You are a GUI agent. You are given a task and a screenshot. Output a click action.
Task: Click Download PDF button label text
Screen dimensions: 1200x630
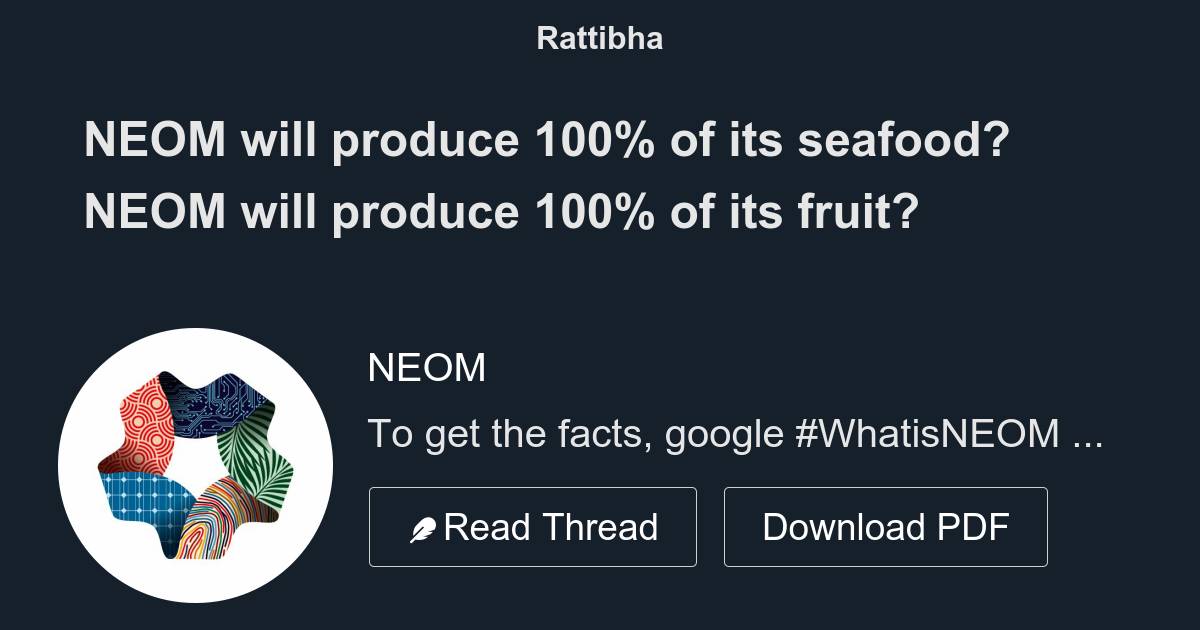[886, 526]
